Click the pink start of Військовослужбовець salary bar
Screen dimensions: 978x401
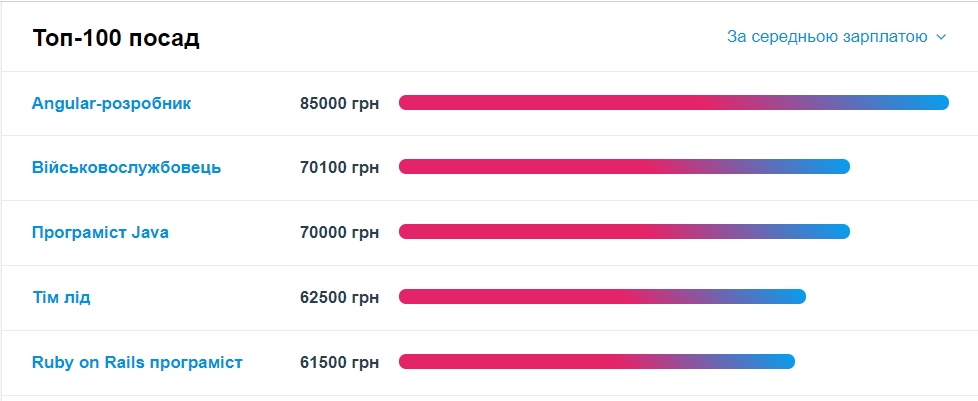point(412,167)
